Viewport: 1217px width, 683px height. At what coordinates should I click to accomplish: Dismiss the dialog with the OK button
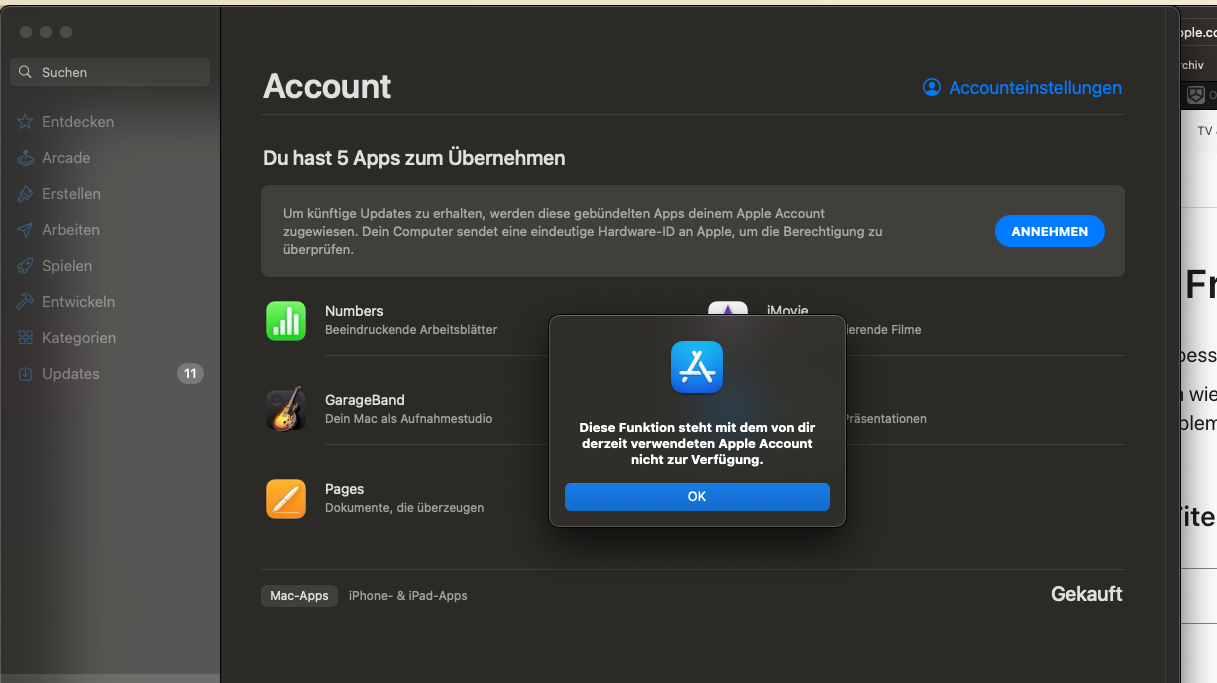tap(697, 497)
